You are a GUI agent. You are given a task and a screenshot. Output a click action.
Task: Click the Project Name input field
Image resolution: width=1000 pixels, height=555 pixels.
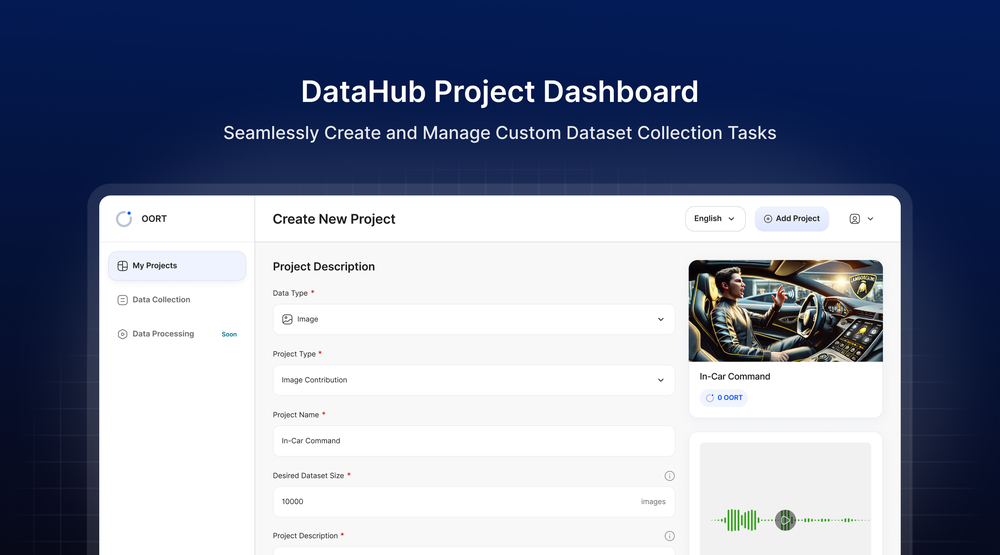click(x=473, y=441)
